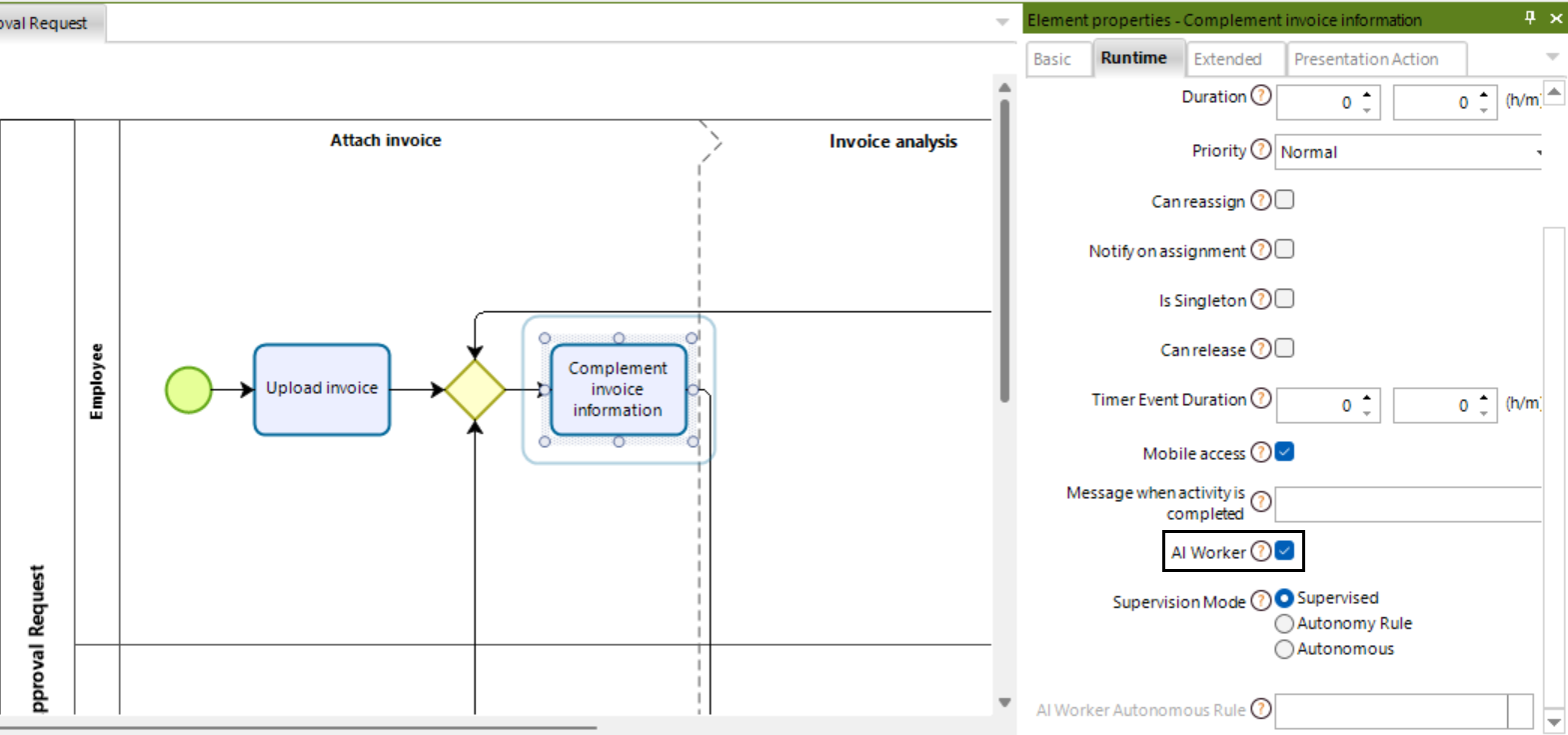Click the properties panel scroll down arrow
The image size is (1568, 735).
pos(1554,720)
